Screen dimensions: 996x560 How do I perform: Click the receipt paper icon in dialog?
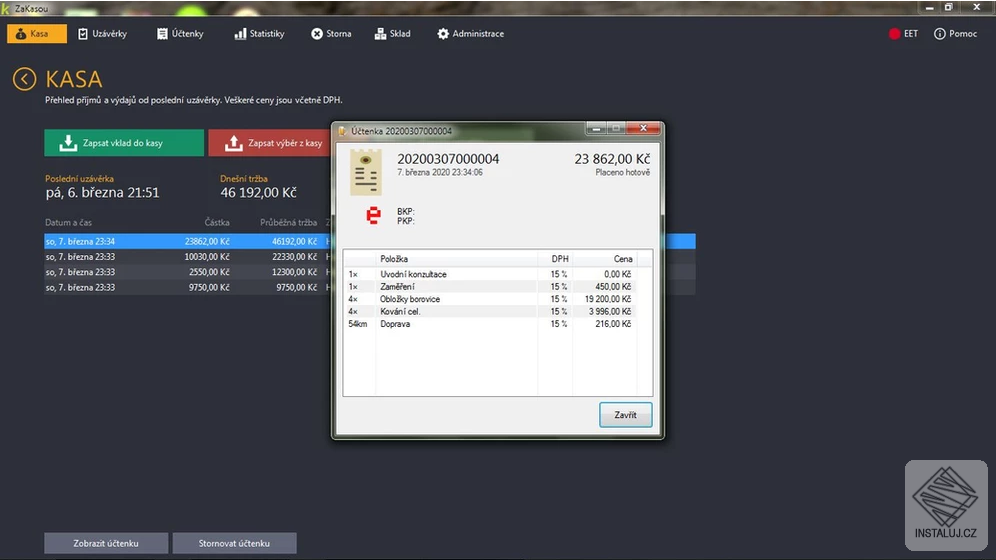(366, 172)
